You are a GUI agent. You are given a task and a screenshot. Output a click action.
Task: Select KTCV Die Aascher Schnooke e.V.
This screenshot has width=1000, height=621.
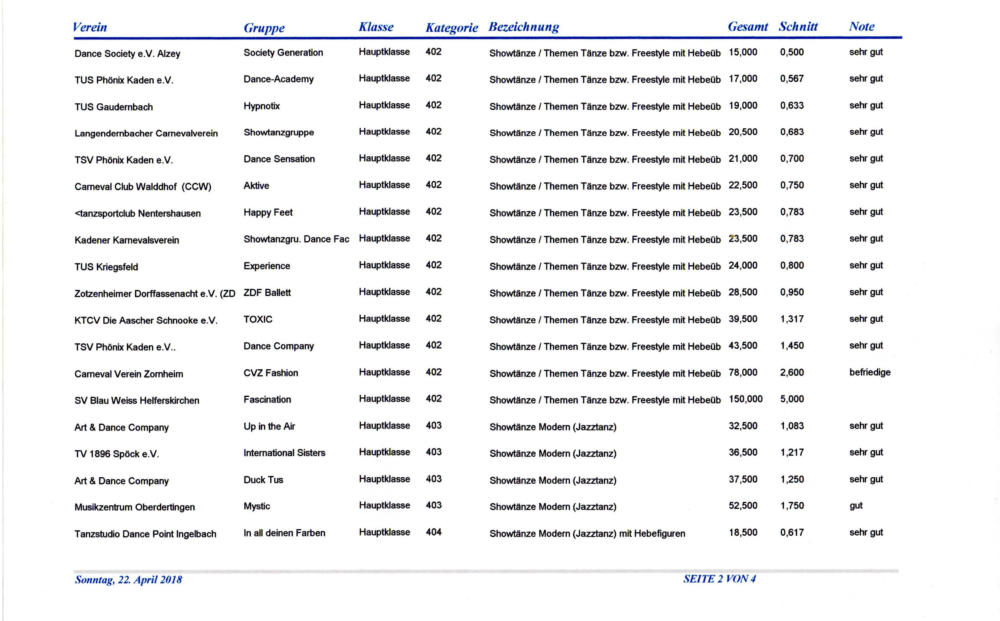click(x=146, y=320)
